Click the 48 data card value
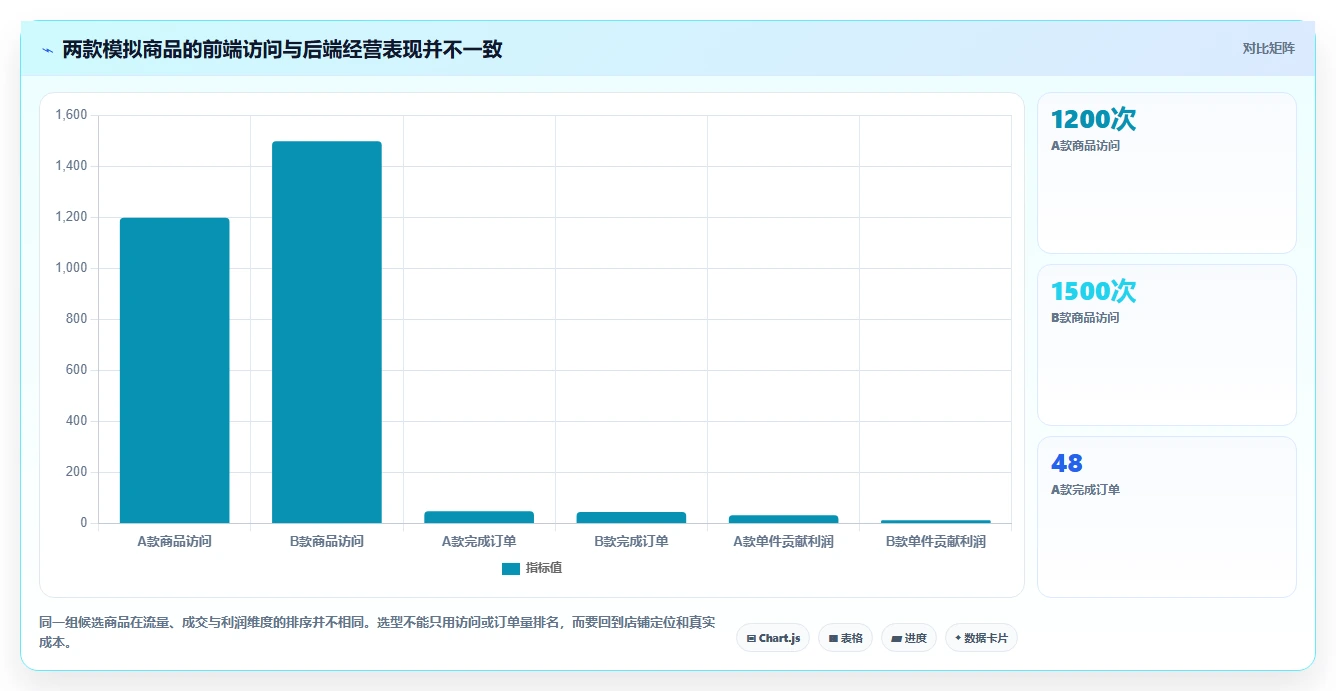This screenshot has width=1336, height=691. 1067,464
